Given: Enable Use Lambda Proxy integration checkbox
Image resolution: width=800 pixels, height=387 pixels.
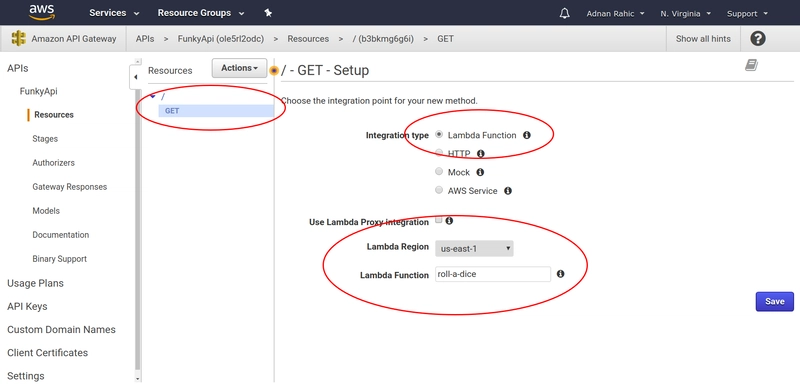Looking at the screenshot, I should tap(439, 220).
